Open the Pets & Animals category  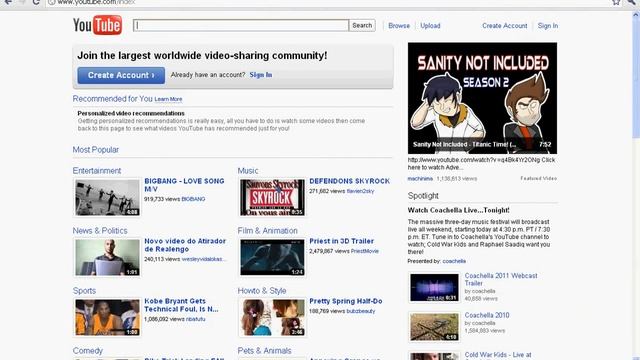click(x=264, y=351)
